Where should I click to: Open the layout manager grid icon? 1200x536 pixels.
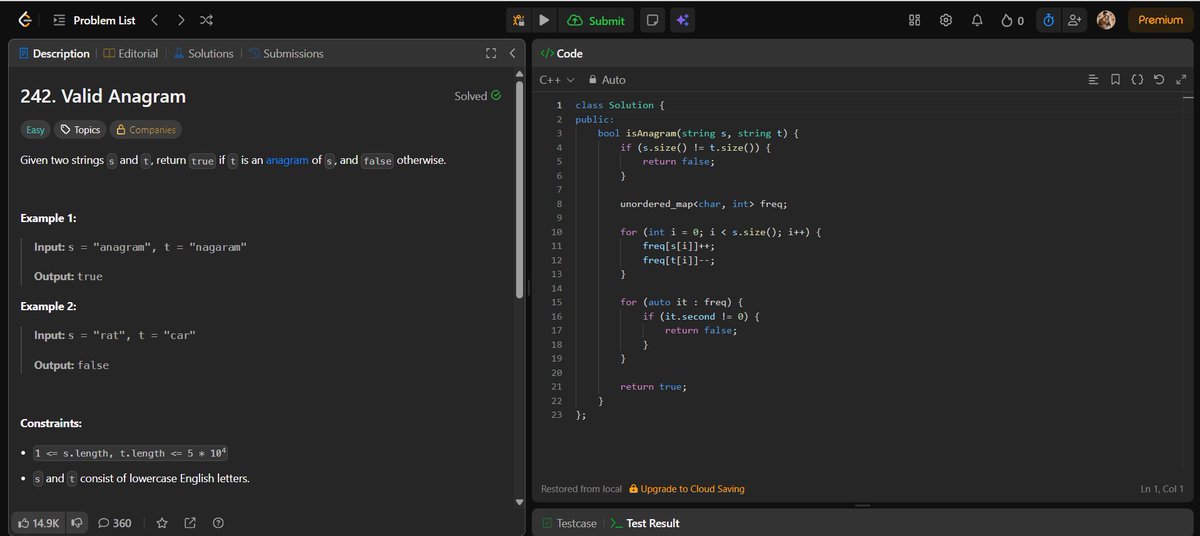pyautogui.click(x=914, y=20)
